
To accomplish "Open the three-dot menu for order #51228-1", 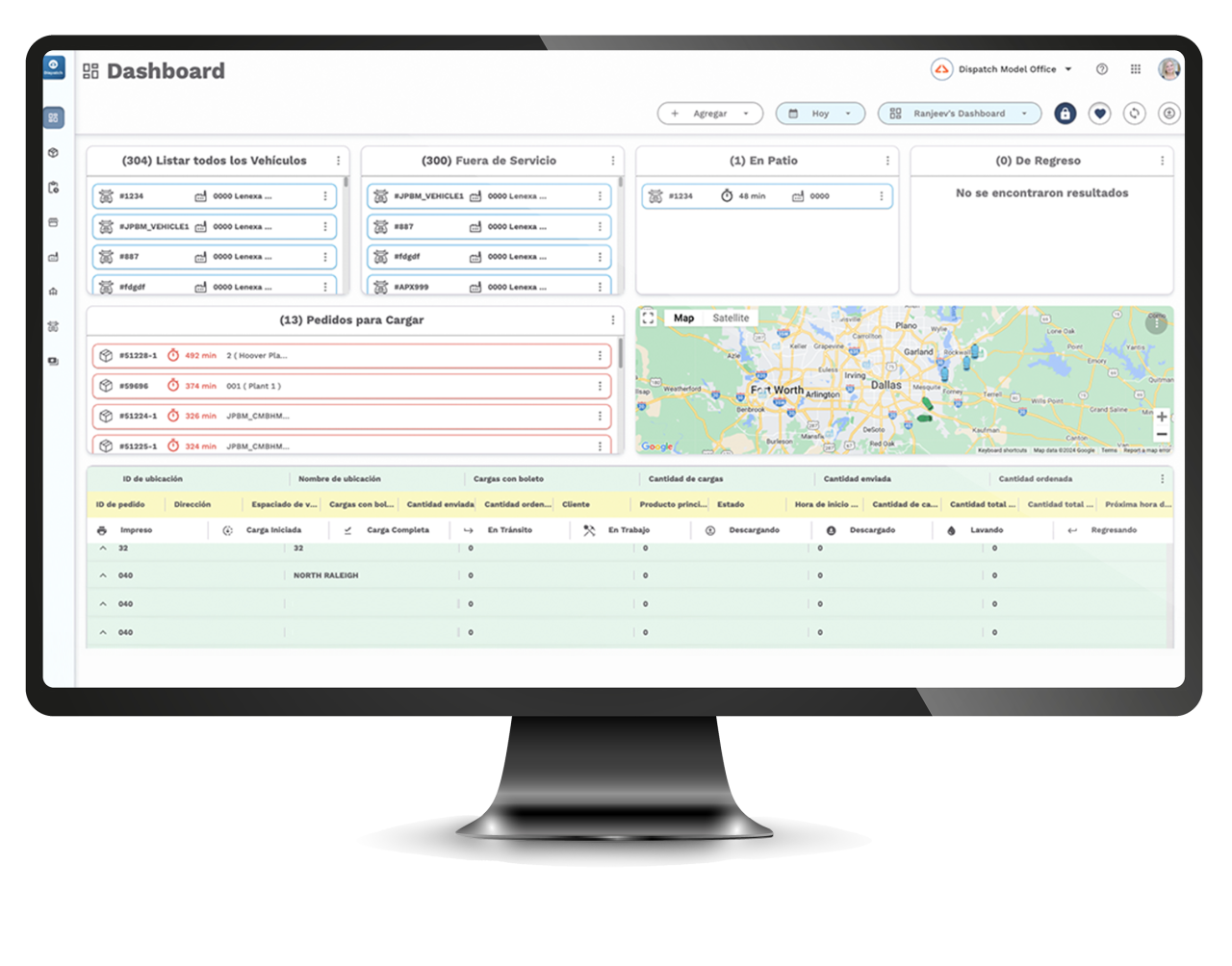I will [x=600, y=356].
